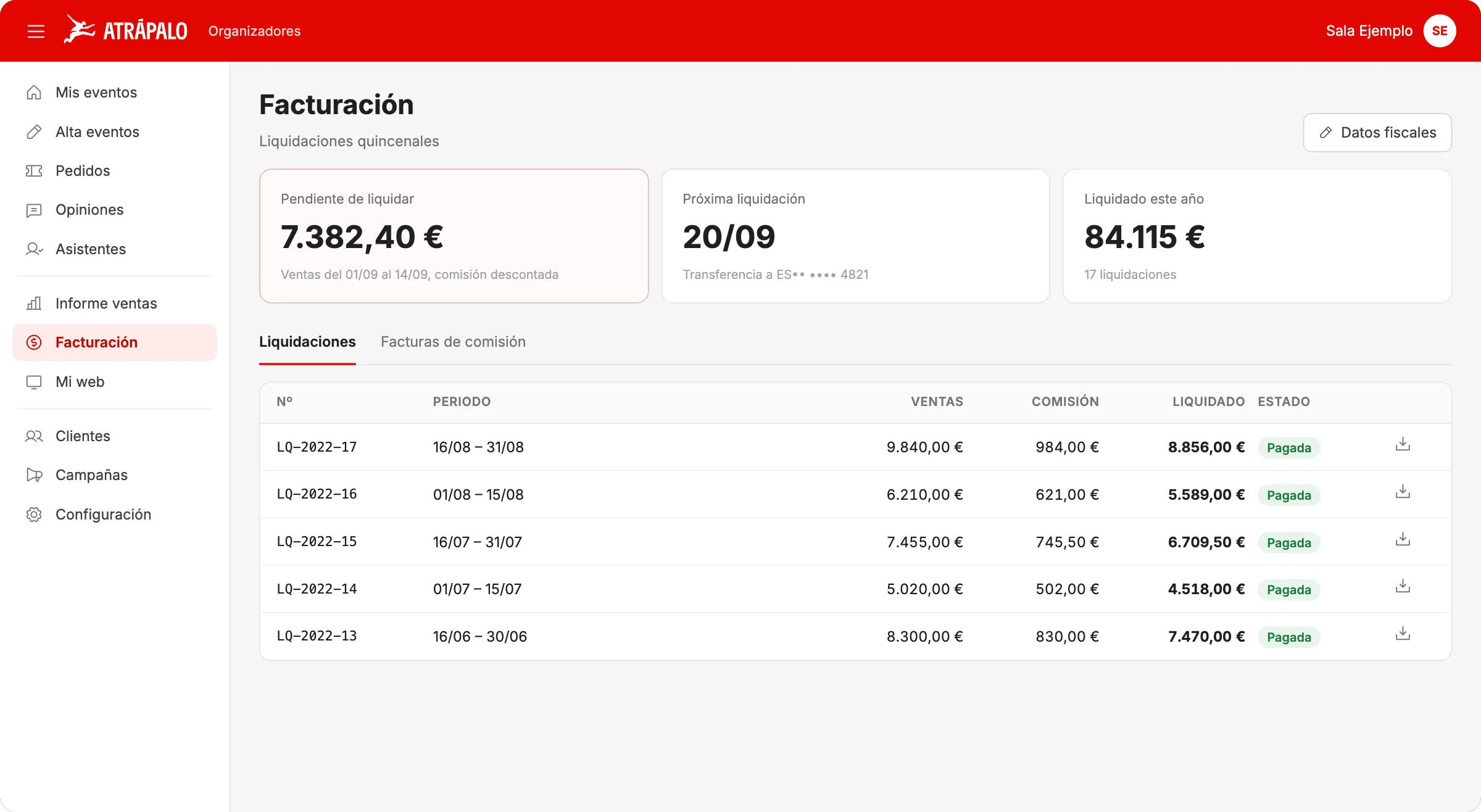Click the Facturación dollar icon
Image resolution: width=1481 pixels, height=812 pixels.
tap(34, 342)
